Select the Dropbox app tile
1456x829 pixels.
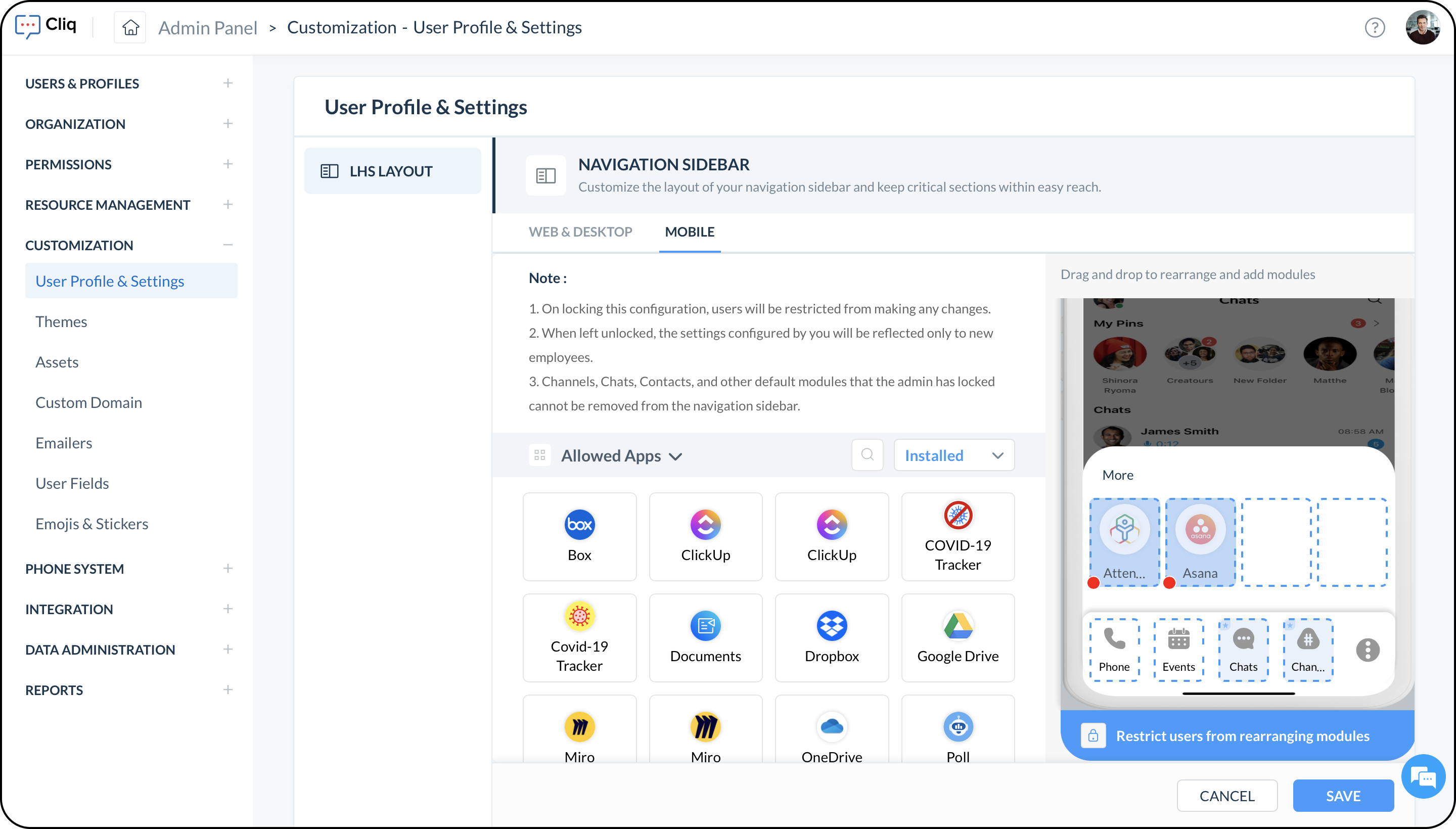pyautogui.click(x=831, y=637)
